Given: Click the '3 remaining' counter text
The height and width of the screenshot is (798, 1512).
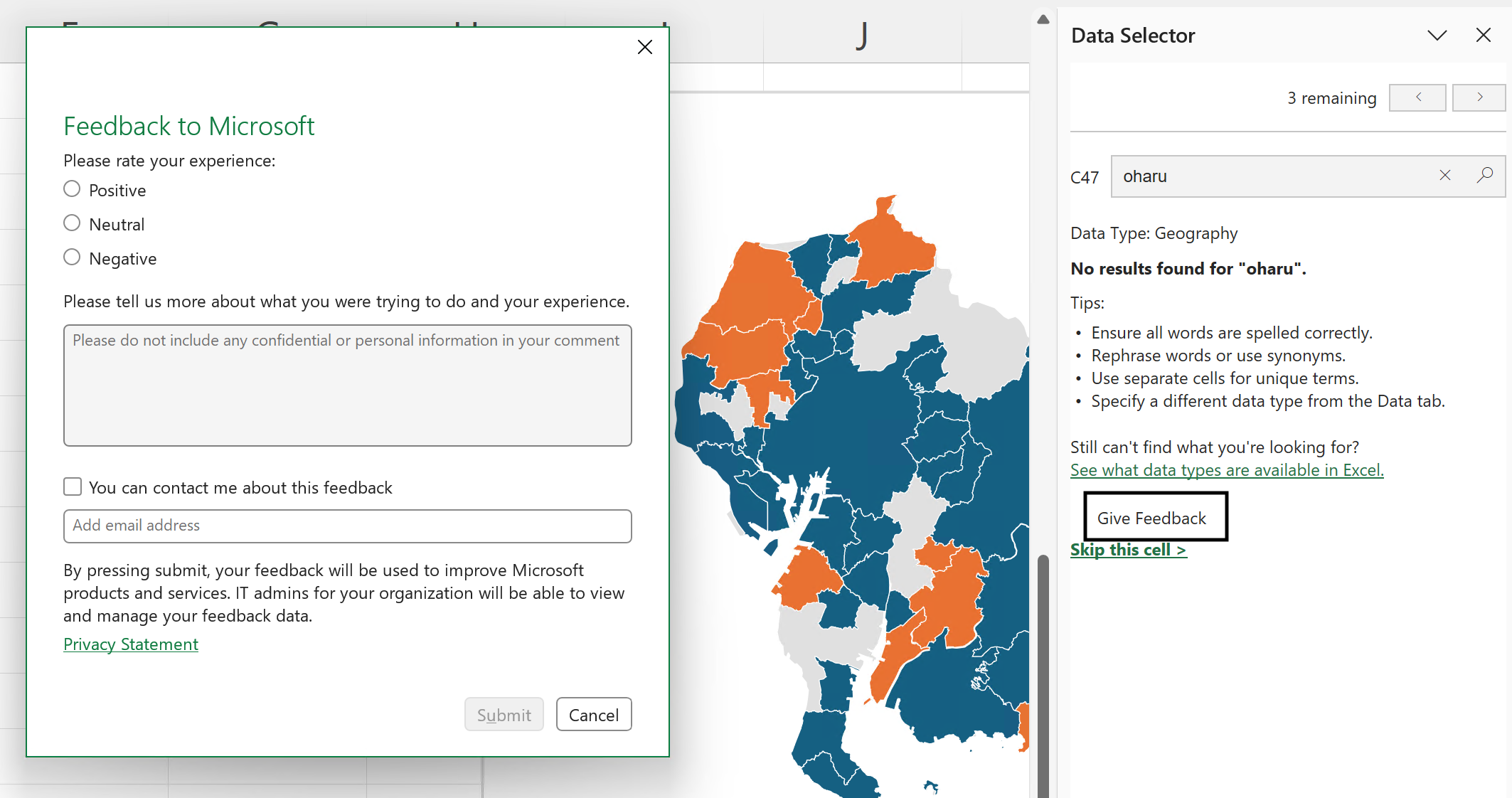Looking at the screenshot, I should [x=1331, y=98].
